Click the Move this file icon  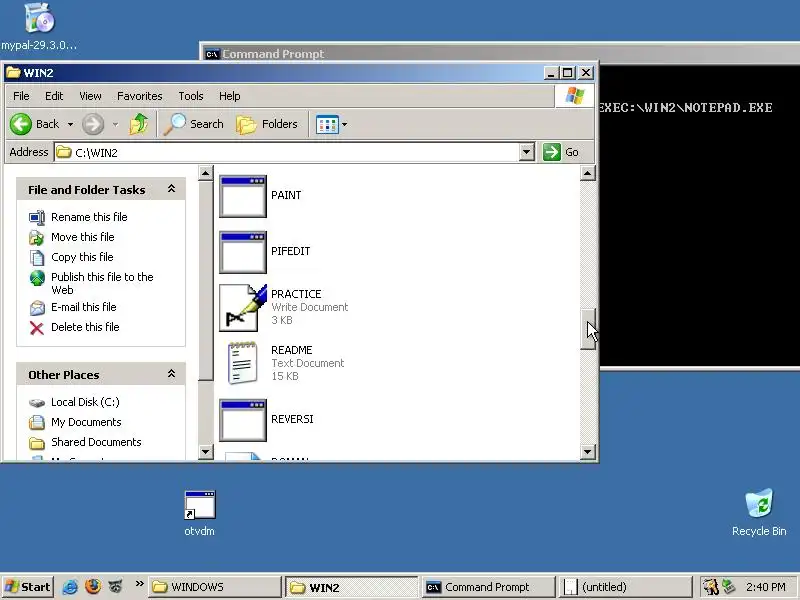[37, 237]
